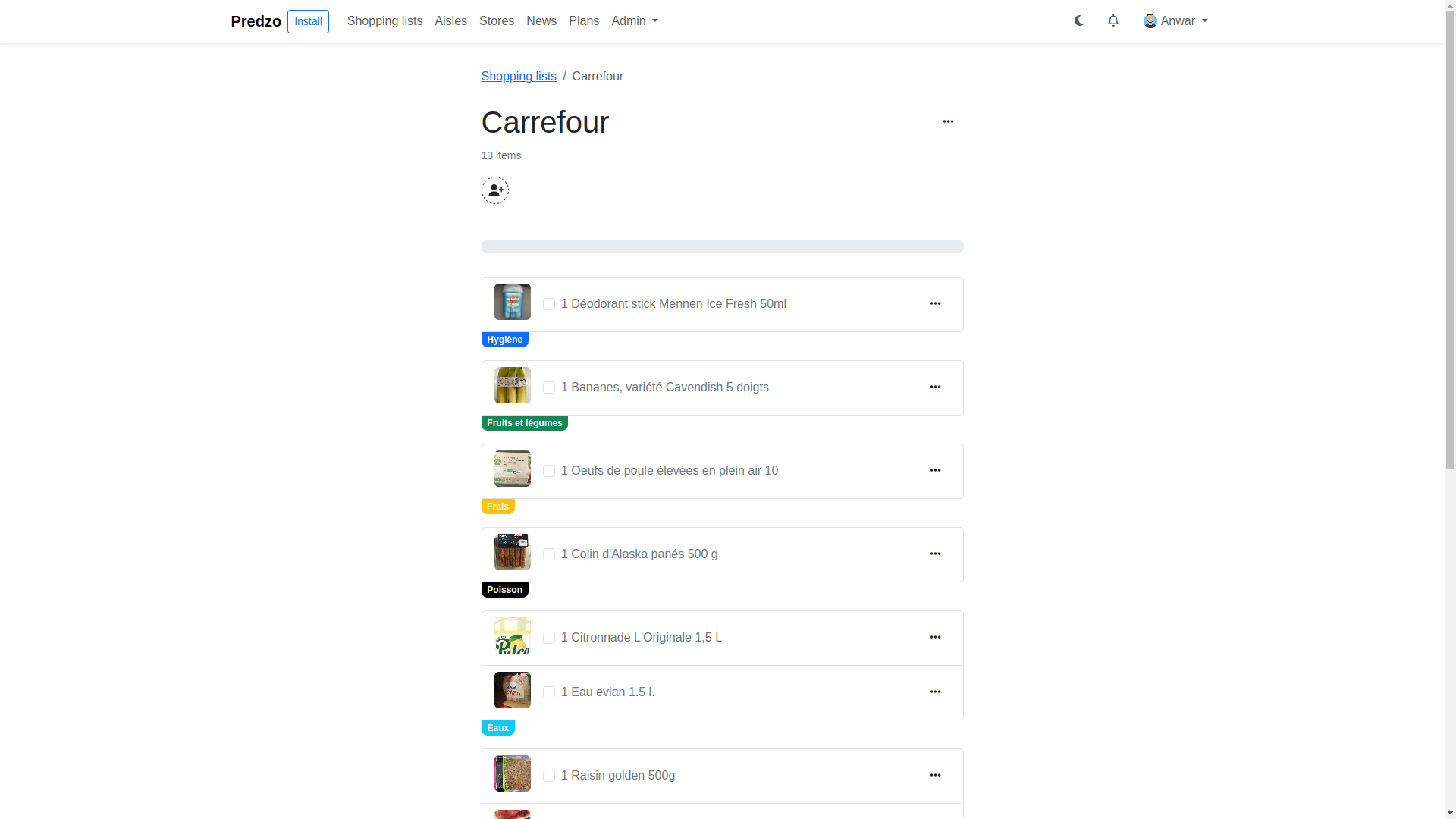Expand the Admin dropdown menu
Screen dimensions: 1456x819
point(634,20)
